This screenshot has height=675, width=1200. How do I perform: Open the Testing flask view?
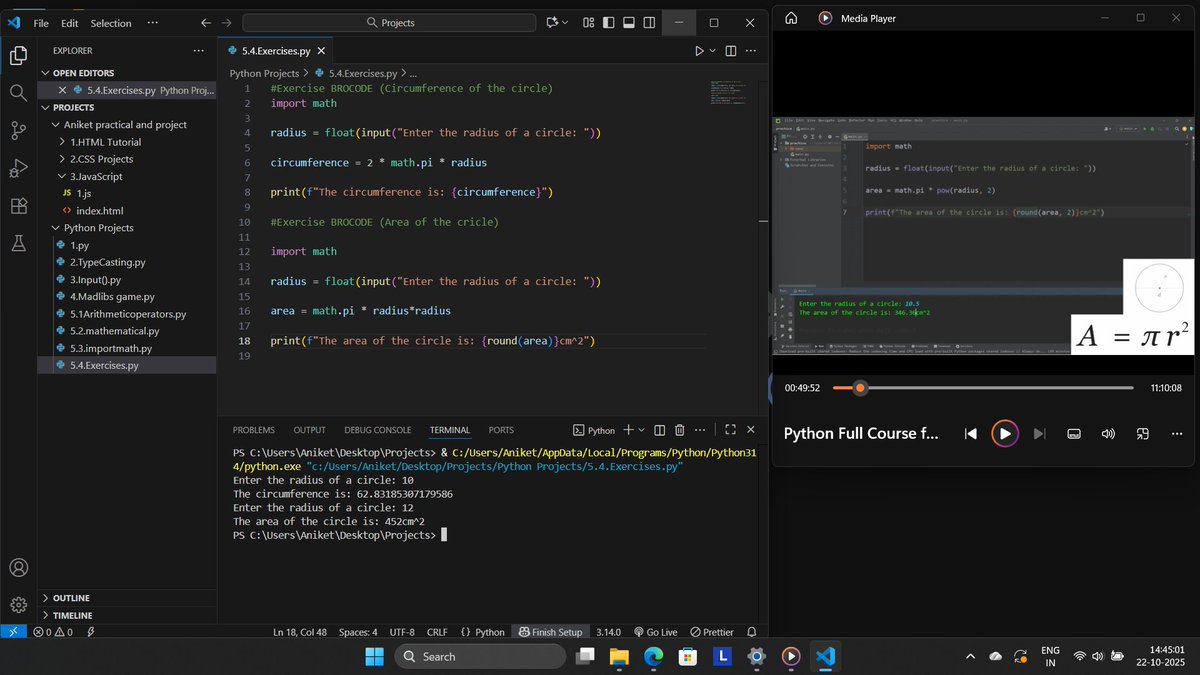click(18, 243)
